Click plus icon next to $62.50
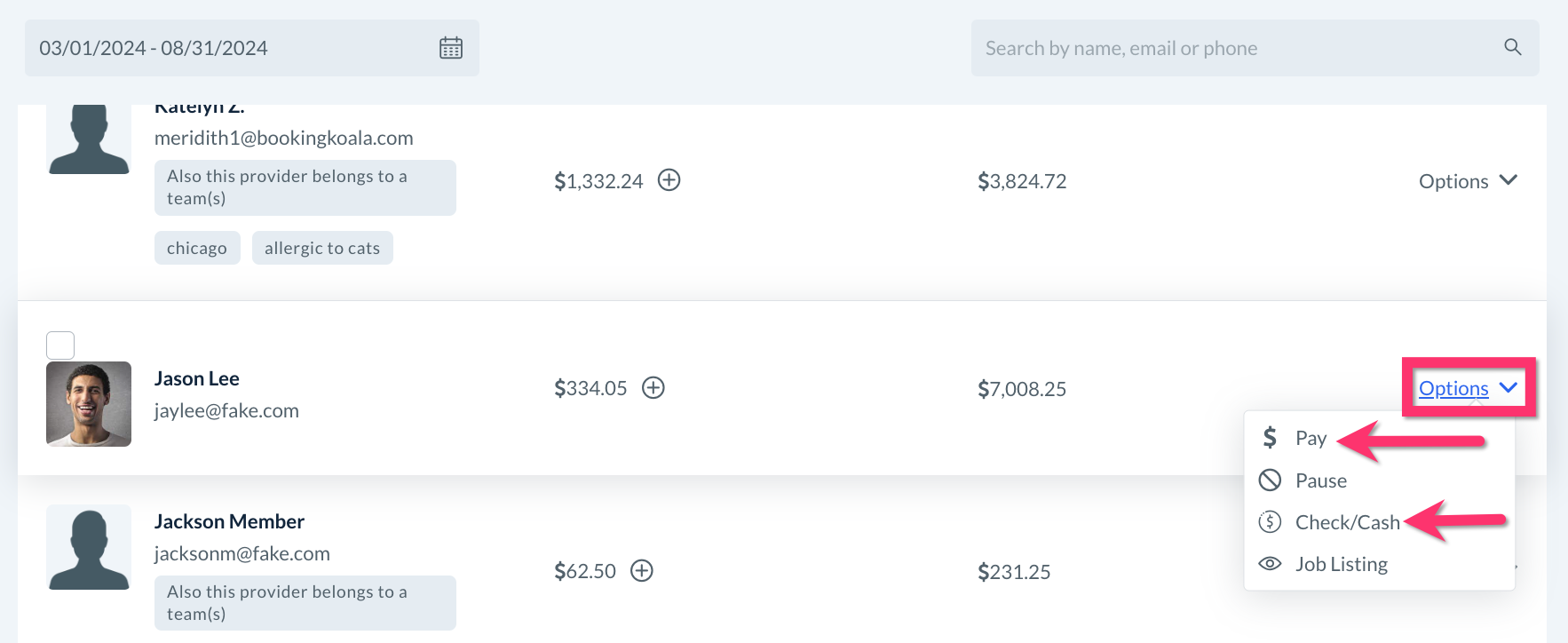1568x643 pixels. pyautogui.click(x=642, y=570)
